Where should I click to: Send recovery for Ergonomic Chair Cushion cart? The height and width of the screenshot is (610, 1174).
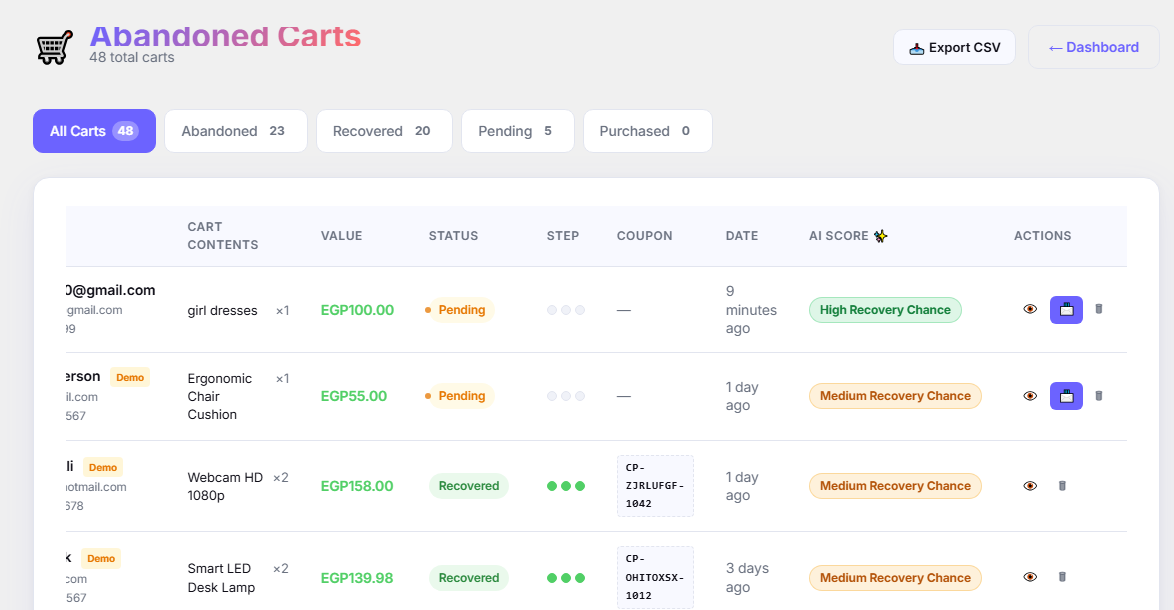1066,396
